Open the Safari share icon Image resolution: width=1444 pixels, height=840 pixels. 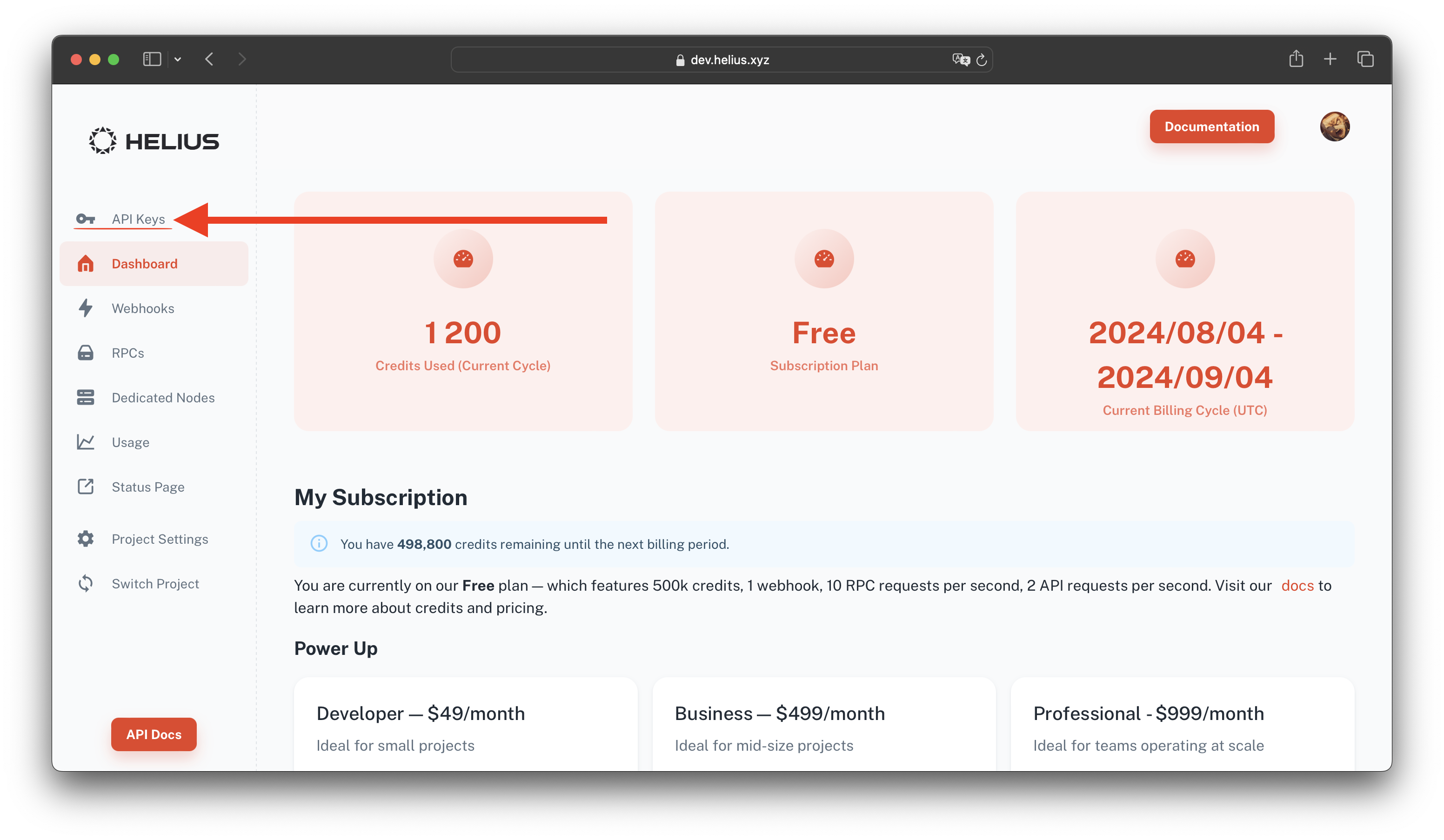1296,59
